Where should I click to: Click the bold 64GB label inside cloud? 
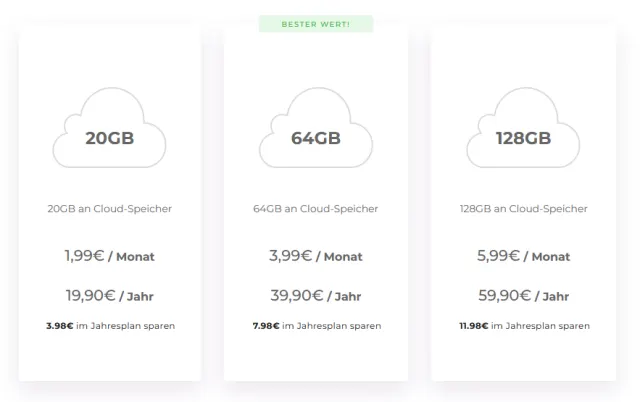(316, 139)
